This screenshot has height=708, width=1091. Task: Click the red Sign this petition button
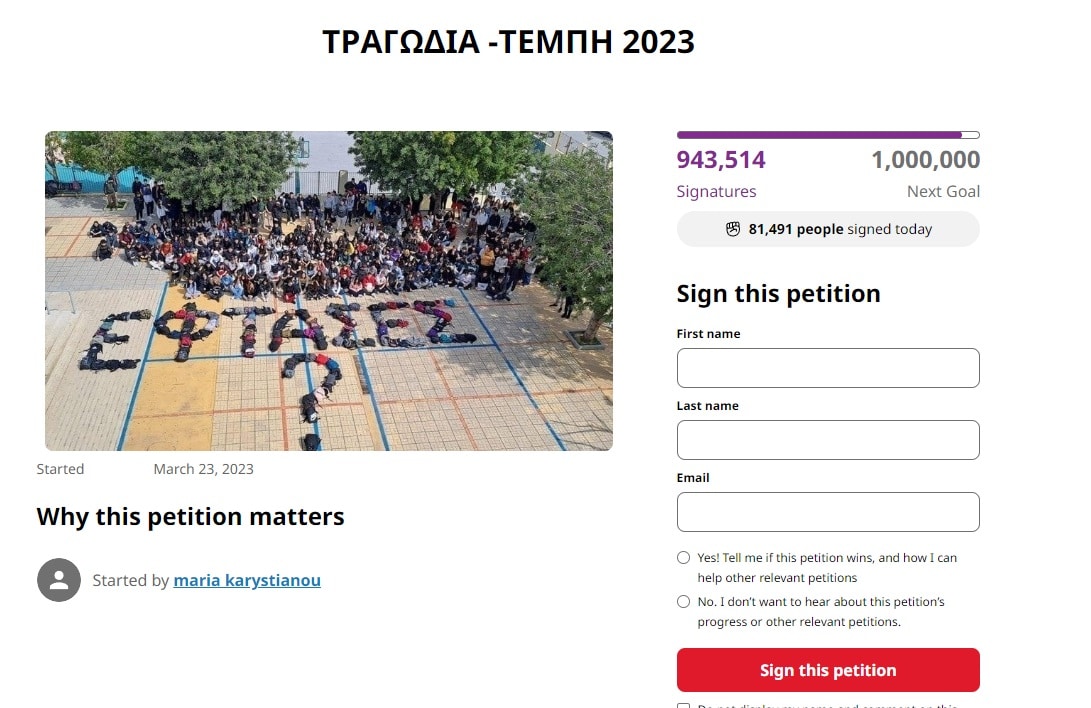tap(828, 670)
